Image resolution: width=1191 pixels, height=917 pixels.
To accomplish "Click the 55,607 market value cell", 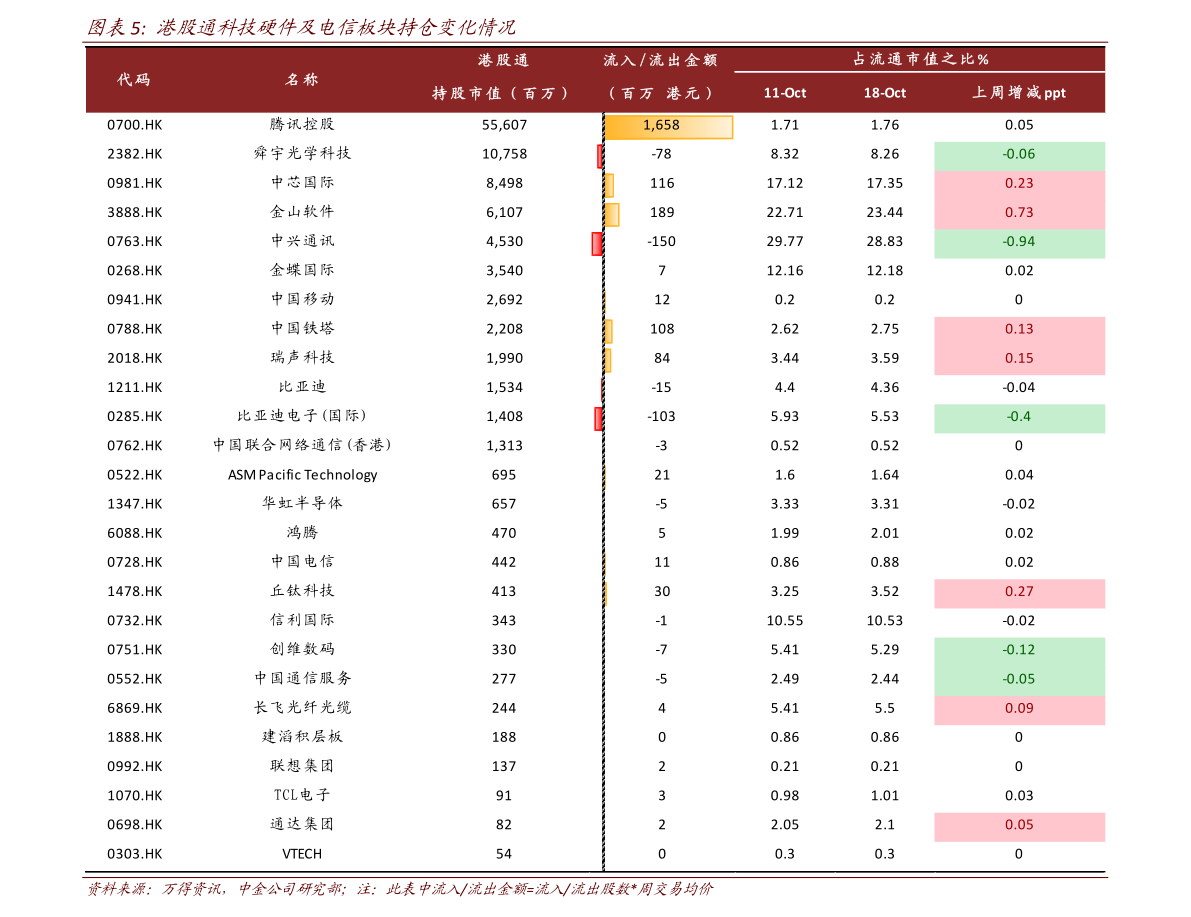I will 504,125.
